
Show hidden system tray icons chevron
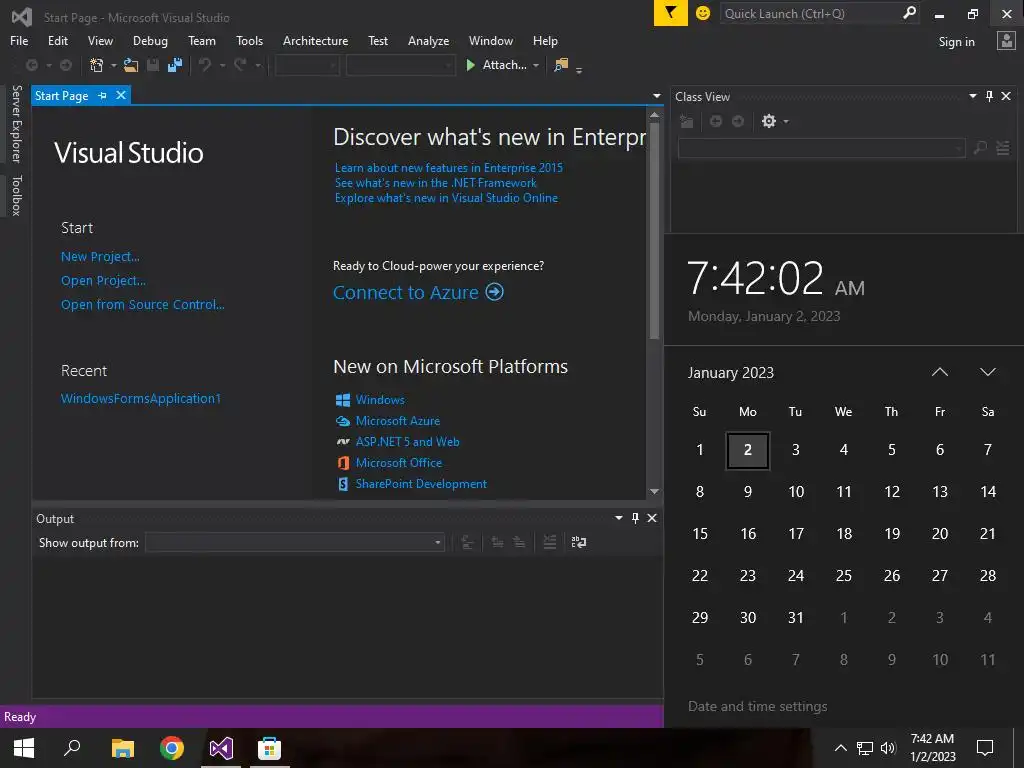(x=841, y=748)
